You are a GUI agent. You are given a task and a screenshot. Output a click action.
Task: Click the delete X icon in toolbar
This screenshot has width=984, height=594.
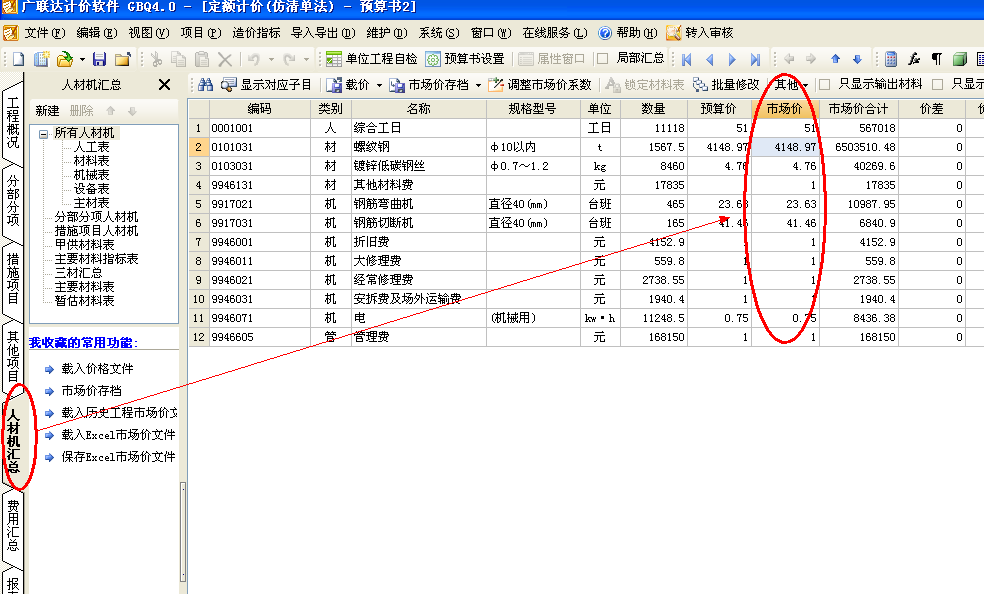coord(225,59)
